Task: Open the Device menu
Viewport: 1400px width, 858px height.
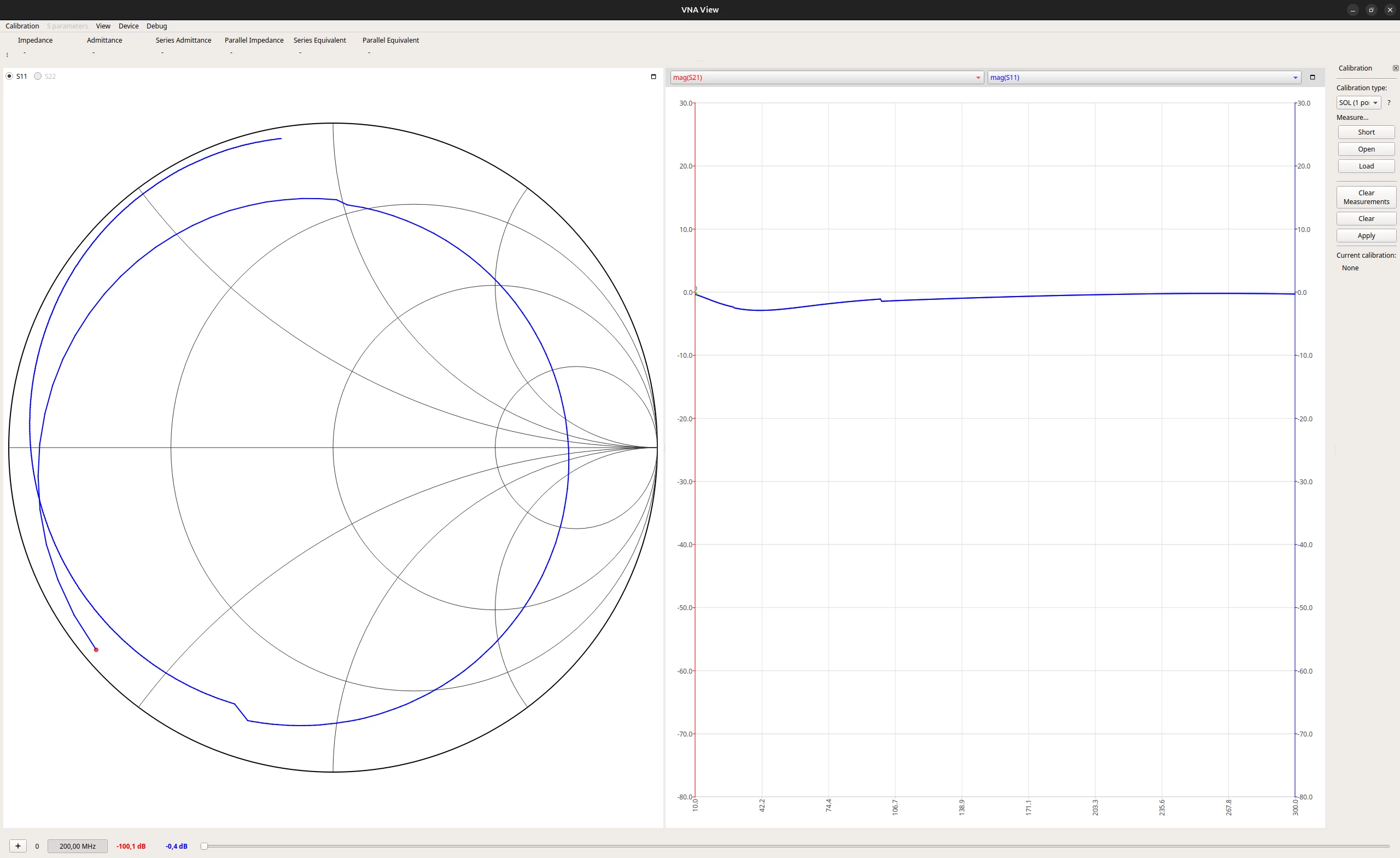Action: pyautogui.click(x=129, y=26)
